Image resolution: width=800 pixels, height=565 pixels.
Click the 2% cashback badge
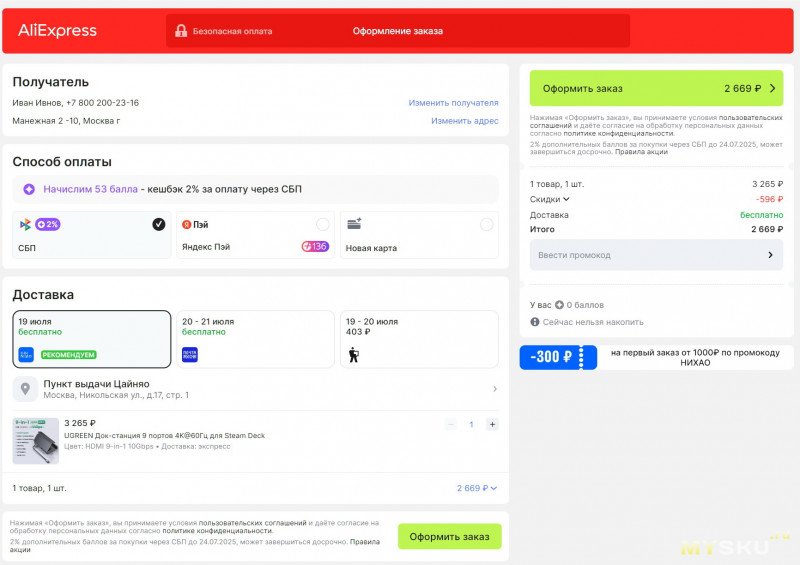point(48,224)
